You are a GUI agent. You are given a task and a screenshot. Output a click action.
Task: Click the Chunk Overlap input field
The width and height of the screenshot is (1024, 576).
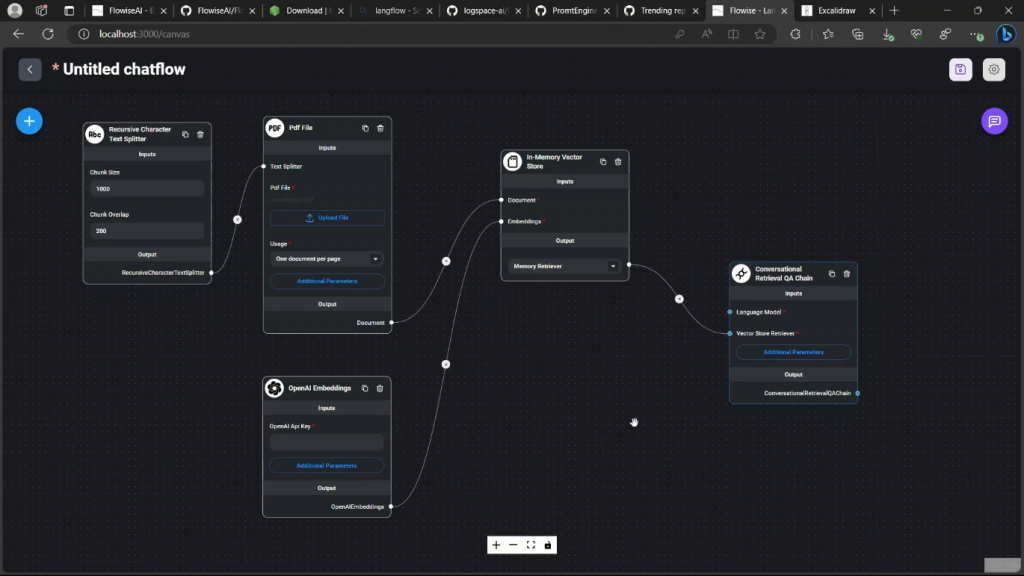(147, 231)
